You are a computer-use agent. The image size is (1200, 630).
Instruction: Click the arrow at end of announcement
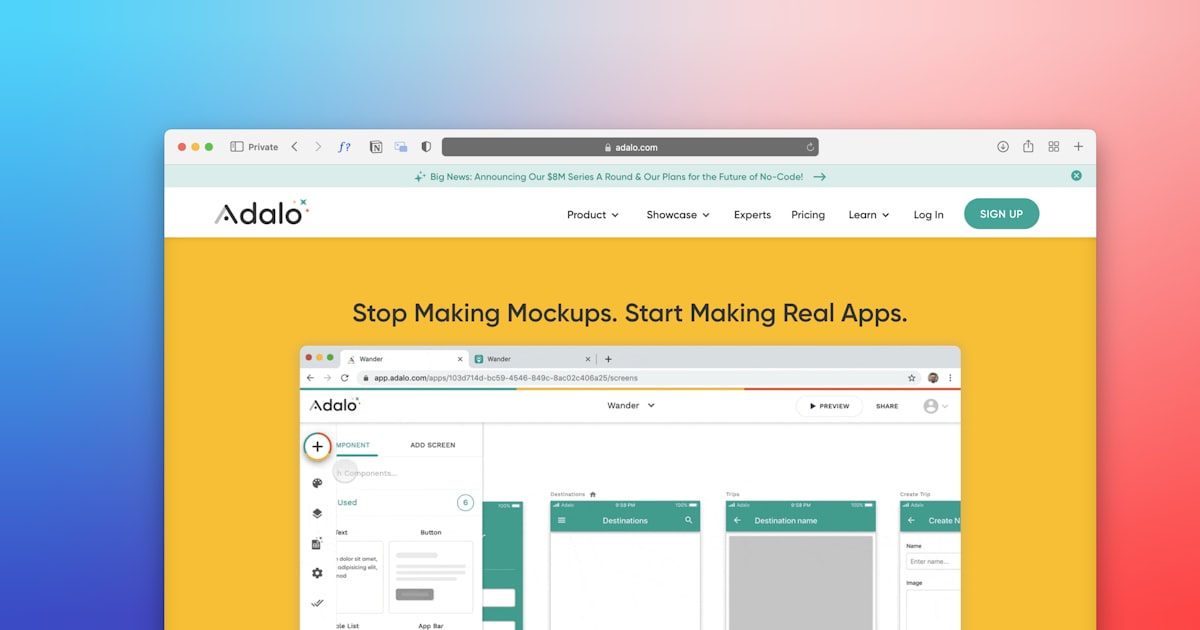(x=819, y=176)
